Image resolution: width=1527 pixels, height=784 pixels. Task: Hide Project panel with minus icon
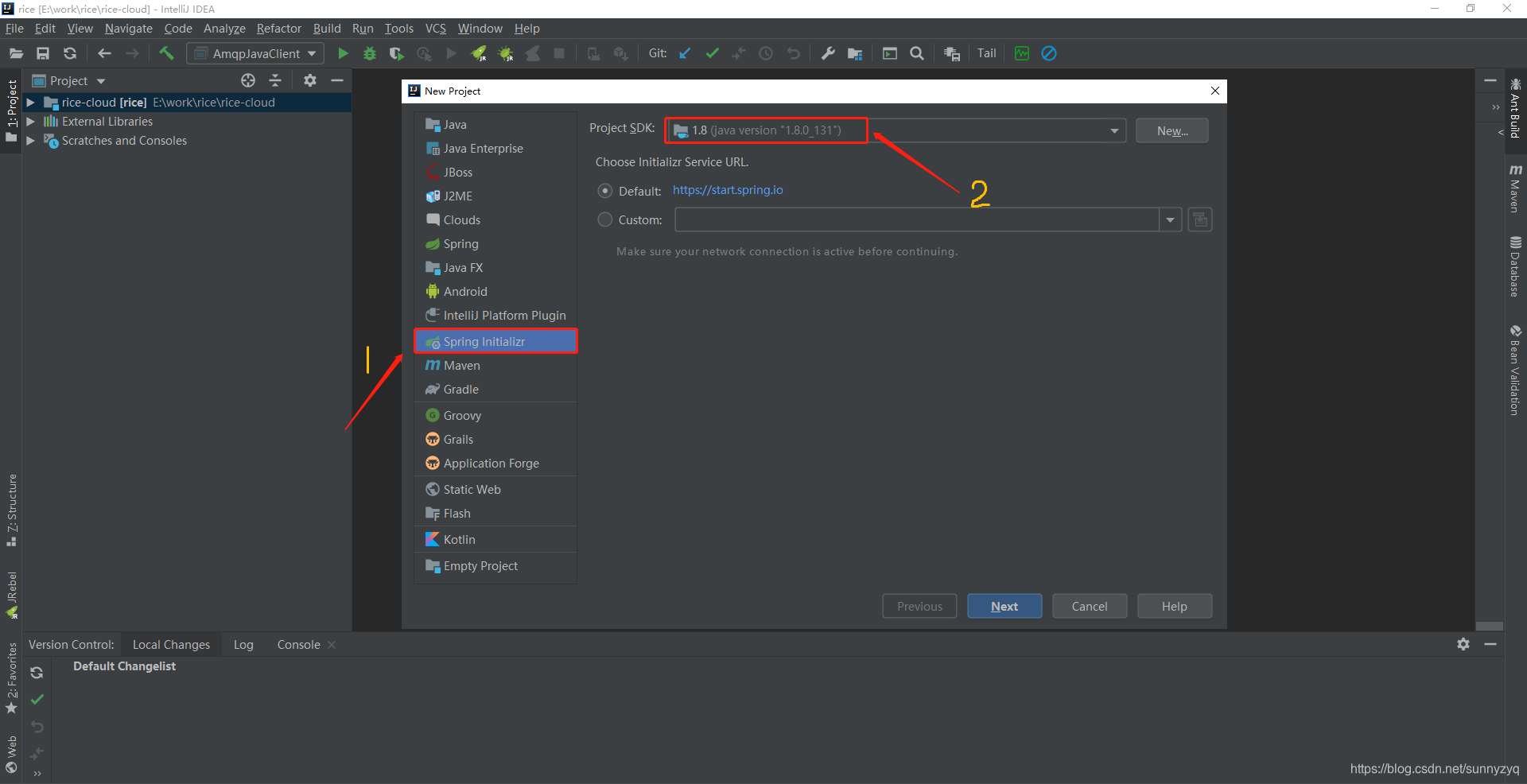coord(337,80)
